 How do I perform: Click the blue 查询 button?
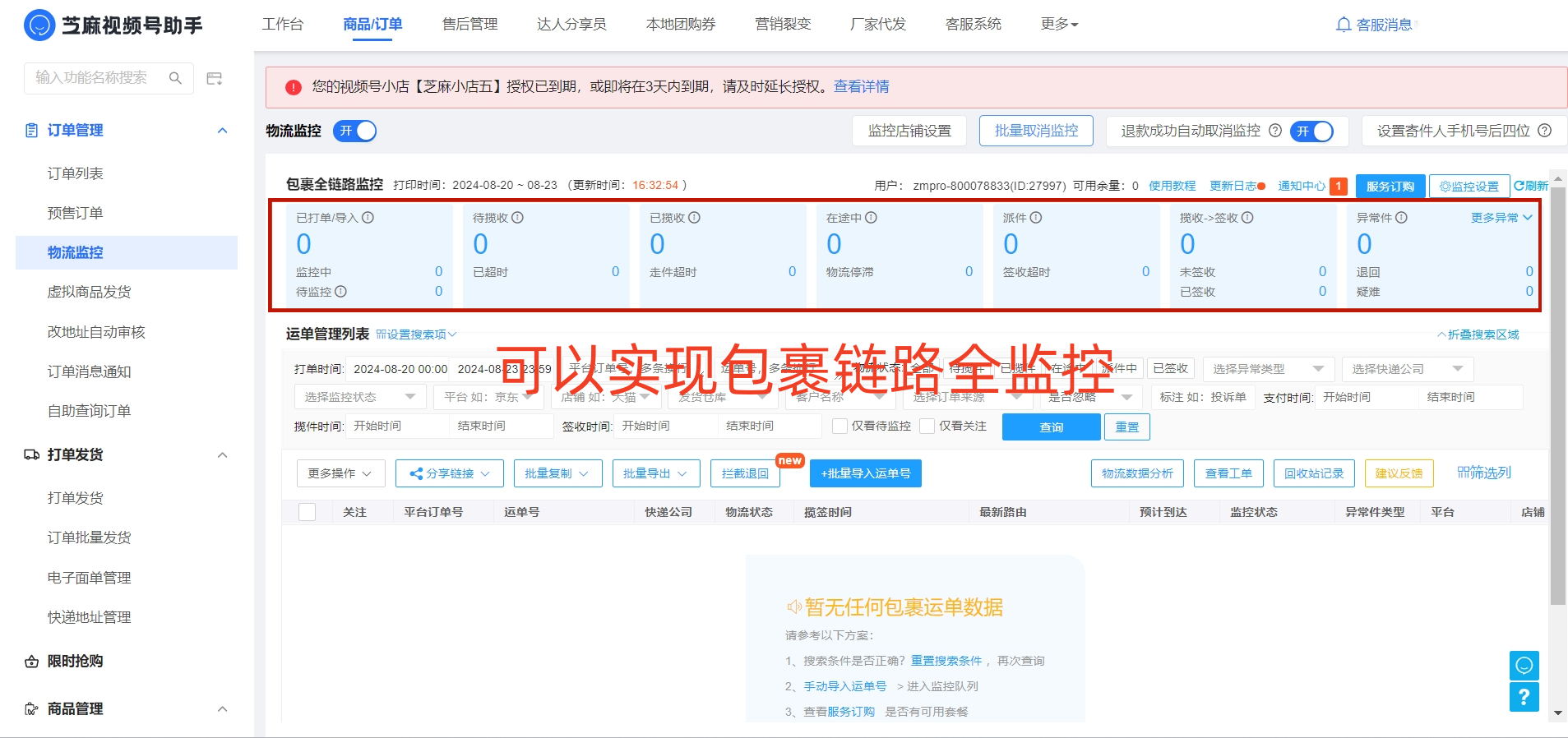click(1051, 427)
